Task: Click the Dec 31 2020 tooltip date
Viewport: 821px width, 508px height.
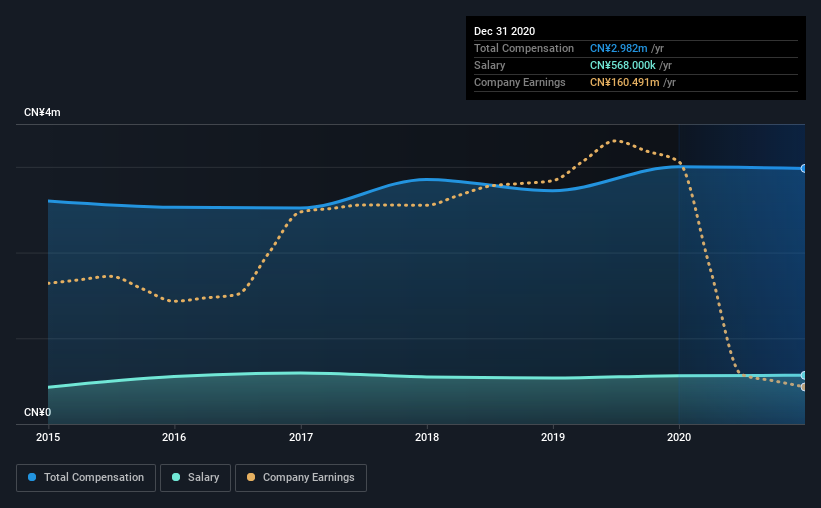Action: [x=504, y=31]
